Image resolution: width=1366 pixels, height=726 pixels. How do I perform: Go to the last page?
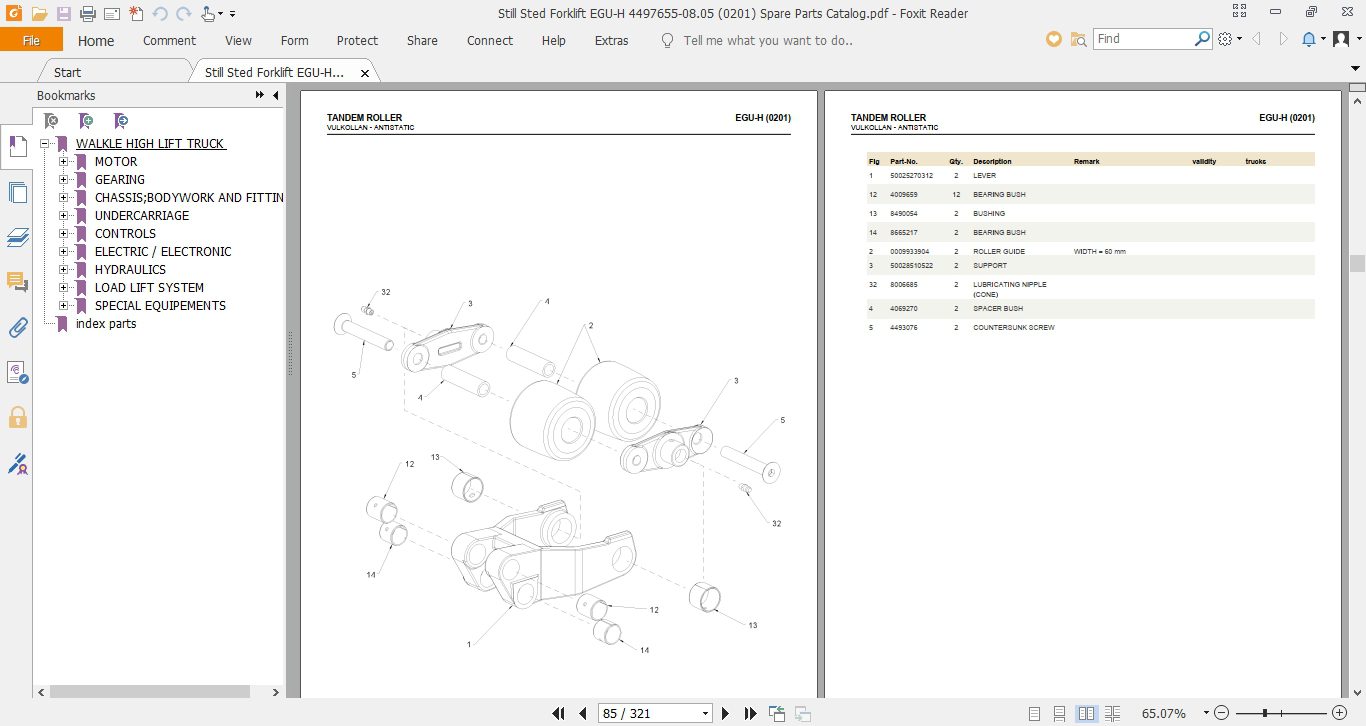[750, 714]
